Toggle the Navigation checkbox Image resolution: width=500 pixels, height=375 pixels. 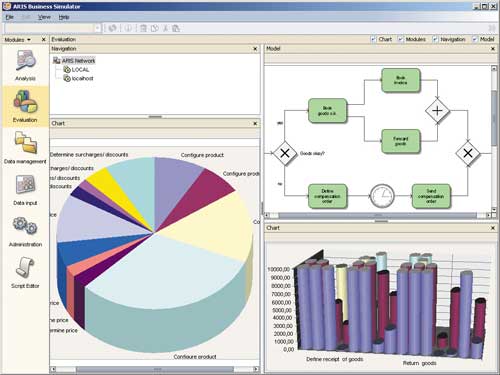click(x=435, y=39)
